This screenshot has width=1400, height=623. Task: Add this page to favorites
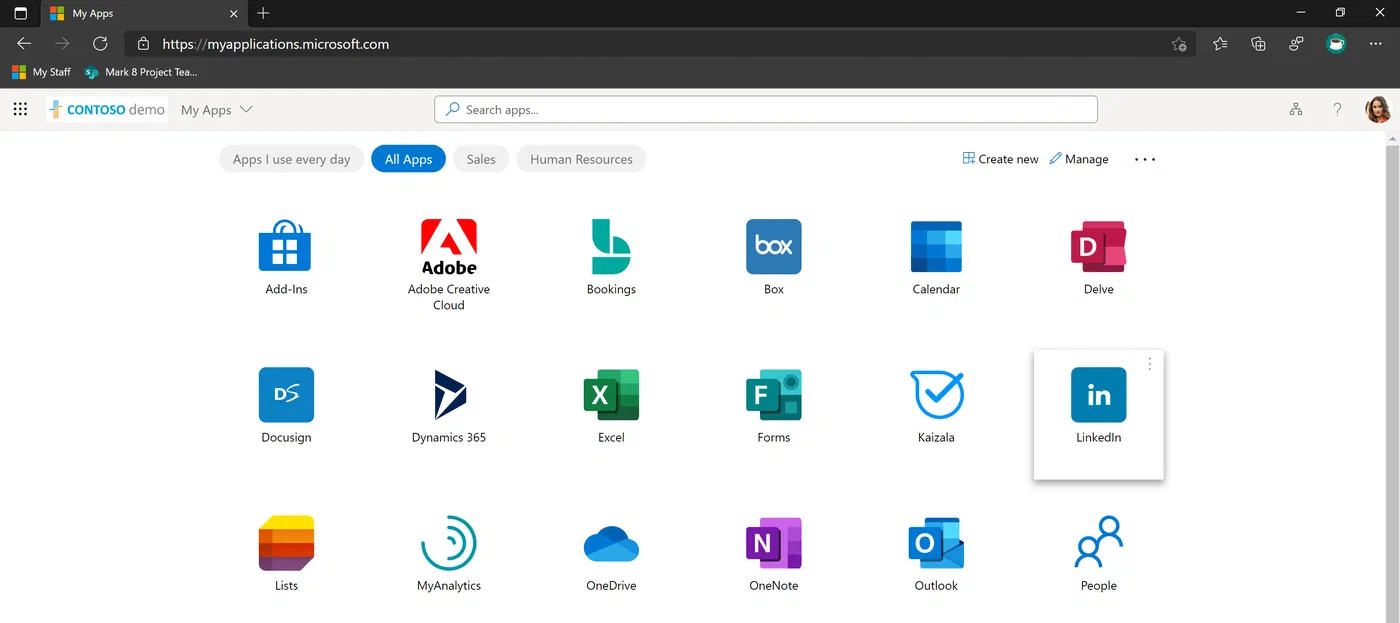point(1179,44)
